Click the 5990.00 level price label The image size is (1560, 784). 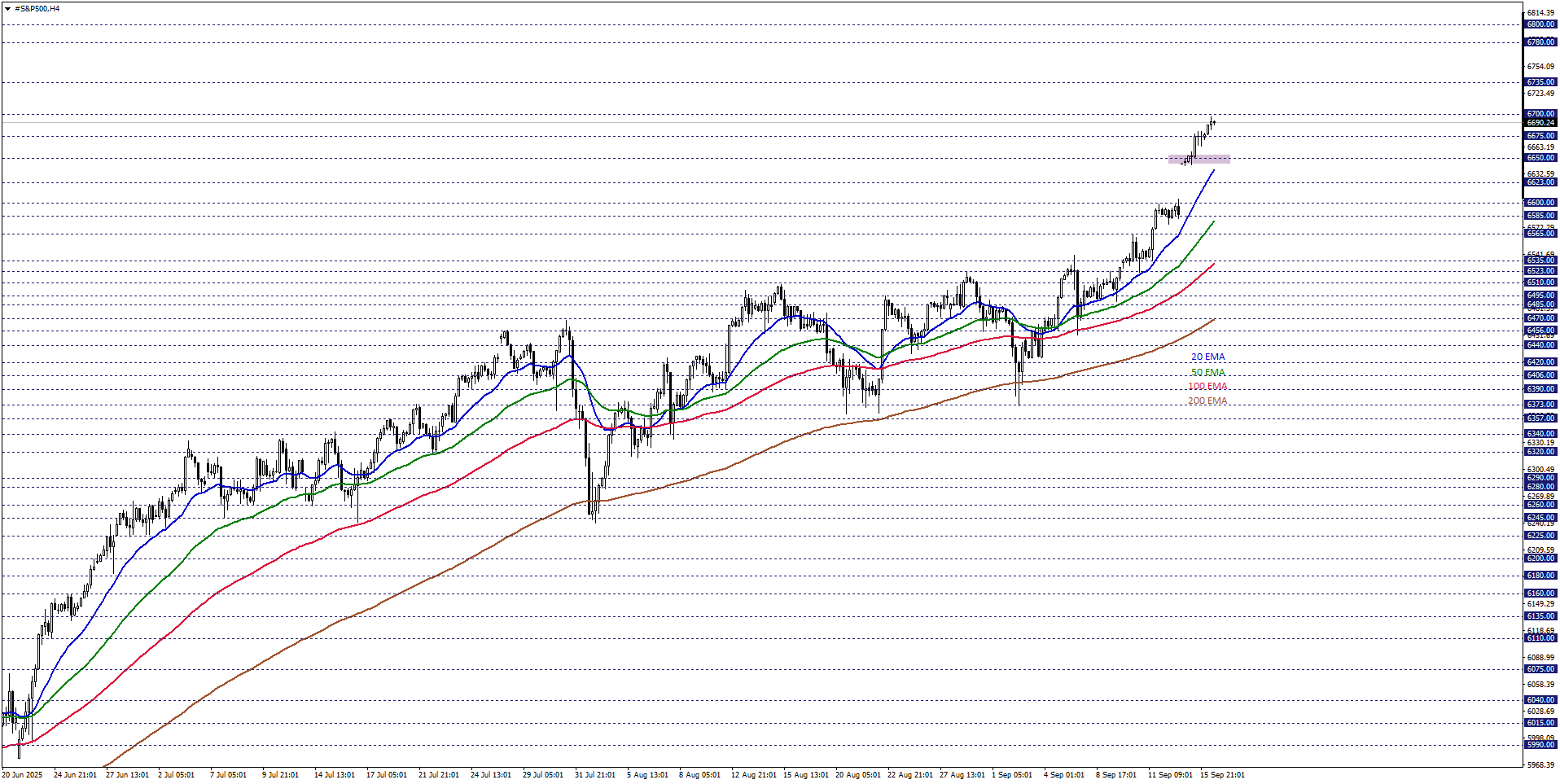[1540, 745]
